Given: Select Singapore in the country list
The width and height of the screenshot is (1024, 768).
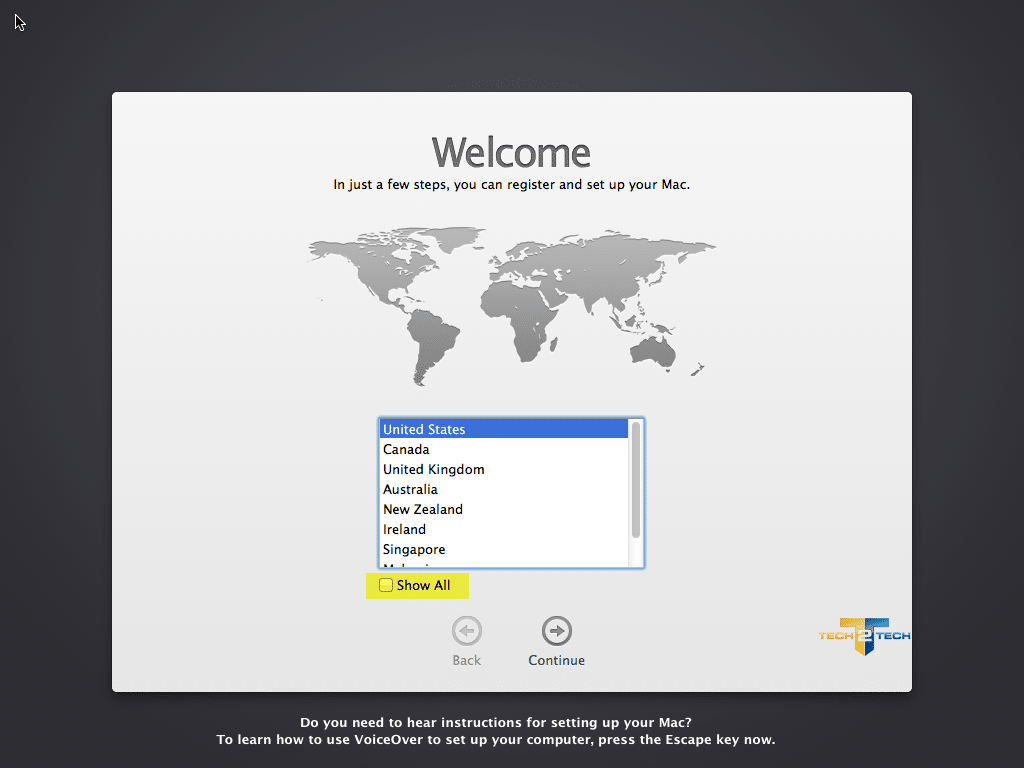Looking at the screenshot, I should (x=504, y=549).
